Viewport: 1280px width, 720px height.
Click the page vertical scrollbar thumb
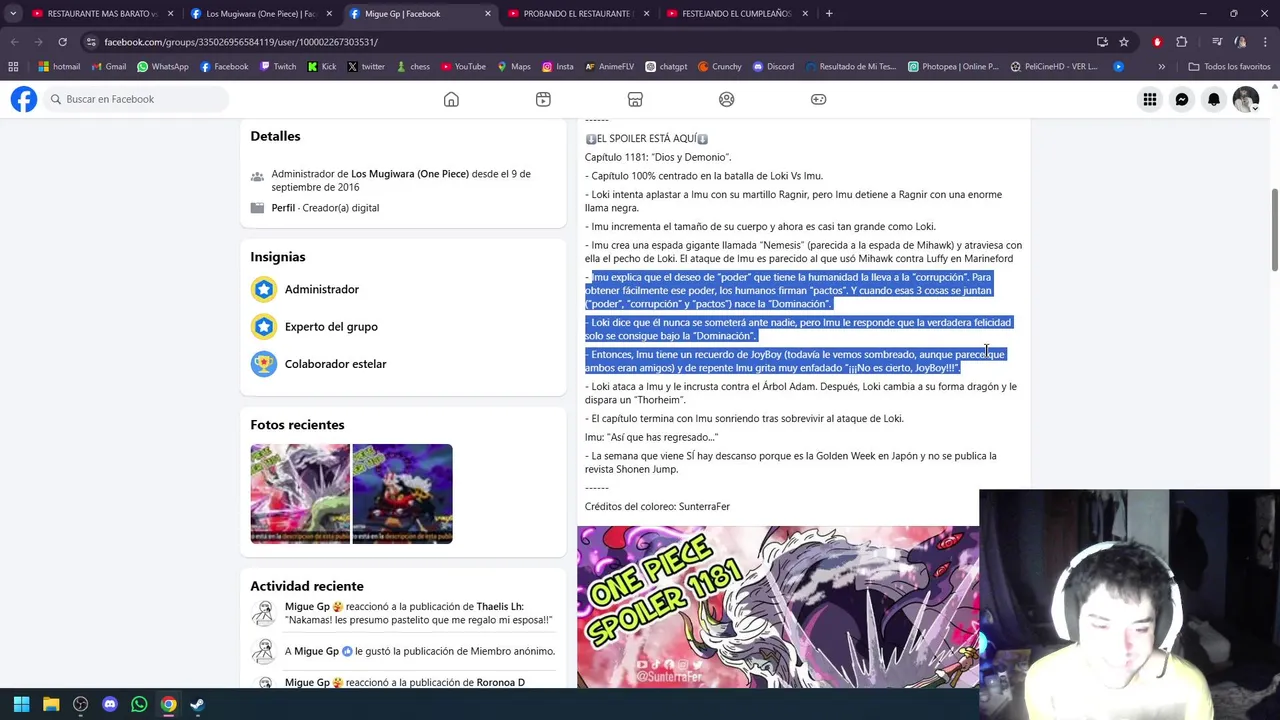click(x=1274, y=229)
